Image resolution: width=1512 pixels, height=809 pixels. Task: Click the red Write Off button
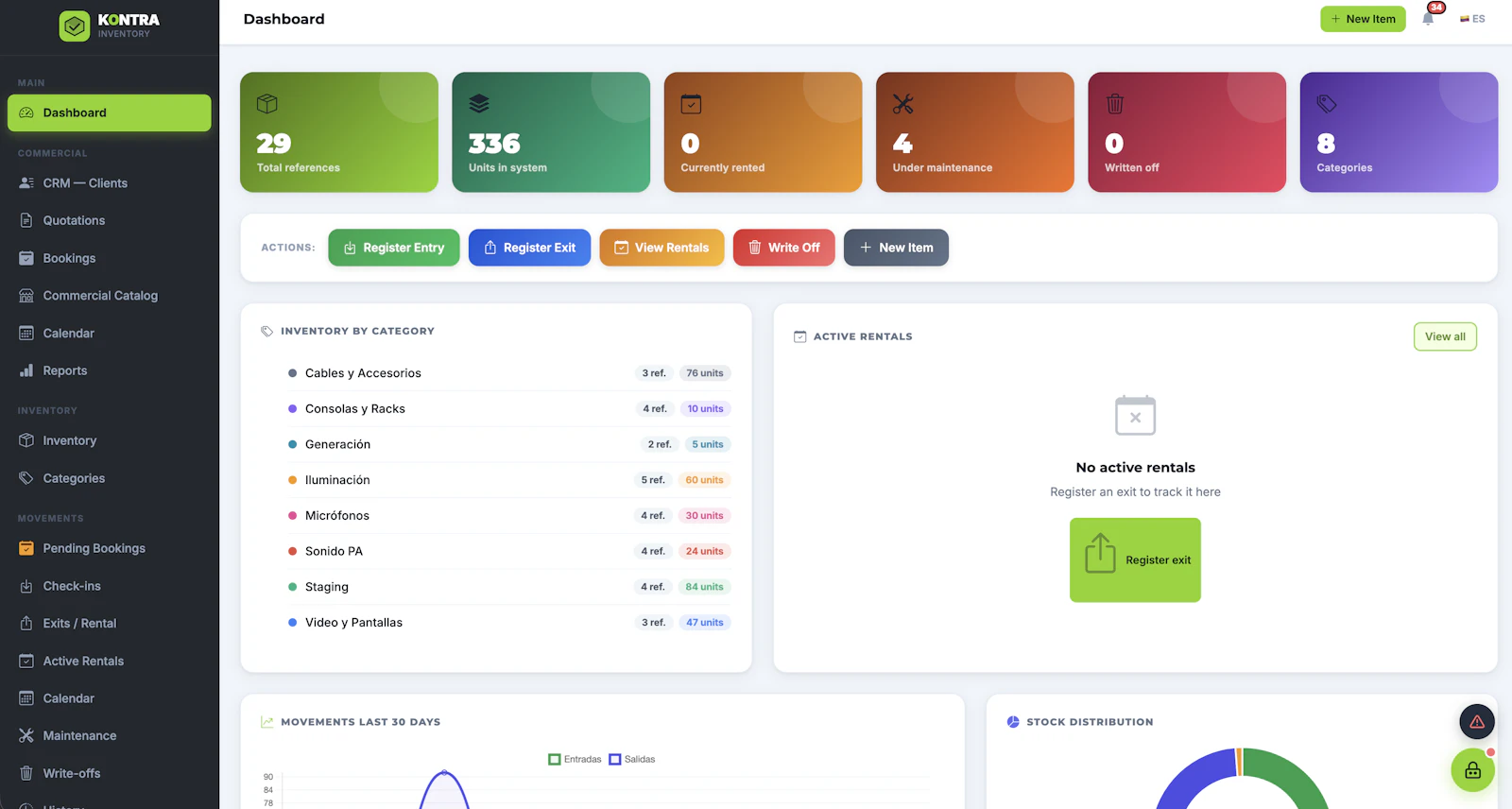tap(783, 248)
